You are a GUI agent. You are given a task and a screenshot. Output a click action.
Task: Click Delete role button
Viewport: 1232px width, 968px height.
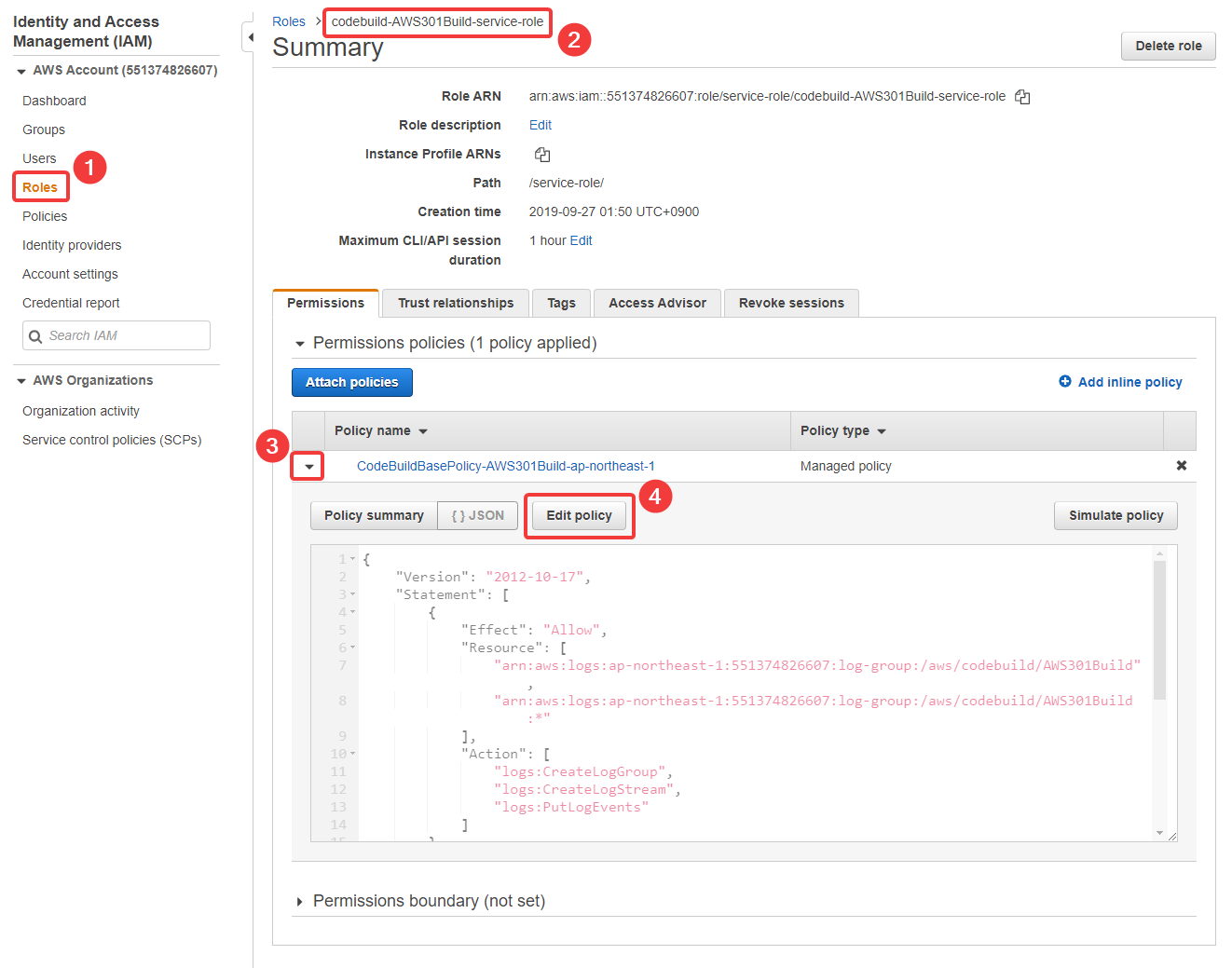(x=1169, y=46)
